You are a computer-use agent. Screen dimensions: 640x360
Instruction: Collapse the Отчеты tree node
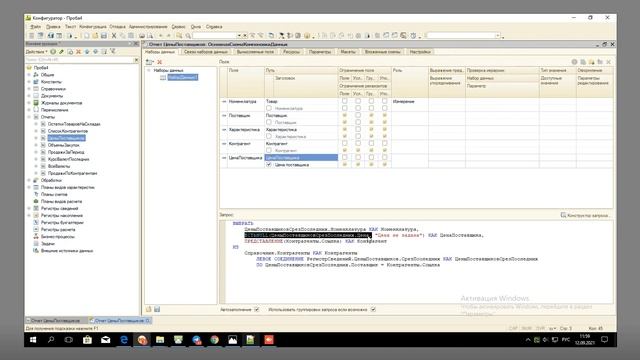[x=29, y=117]
